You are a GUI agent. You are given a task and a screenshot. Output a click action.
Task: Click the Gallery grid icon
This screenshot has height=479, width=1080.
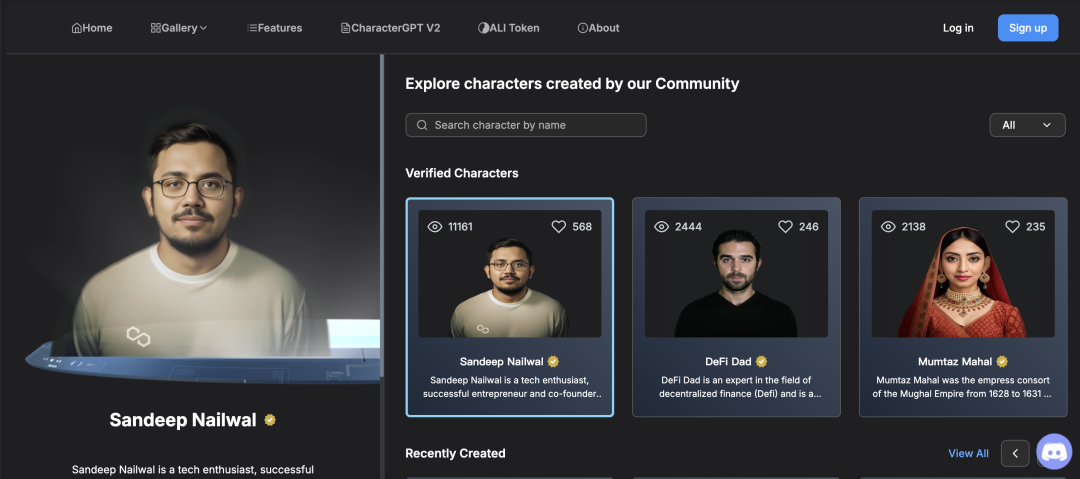[156, 28]
